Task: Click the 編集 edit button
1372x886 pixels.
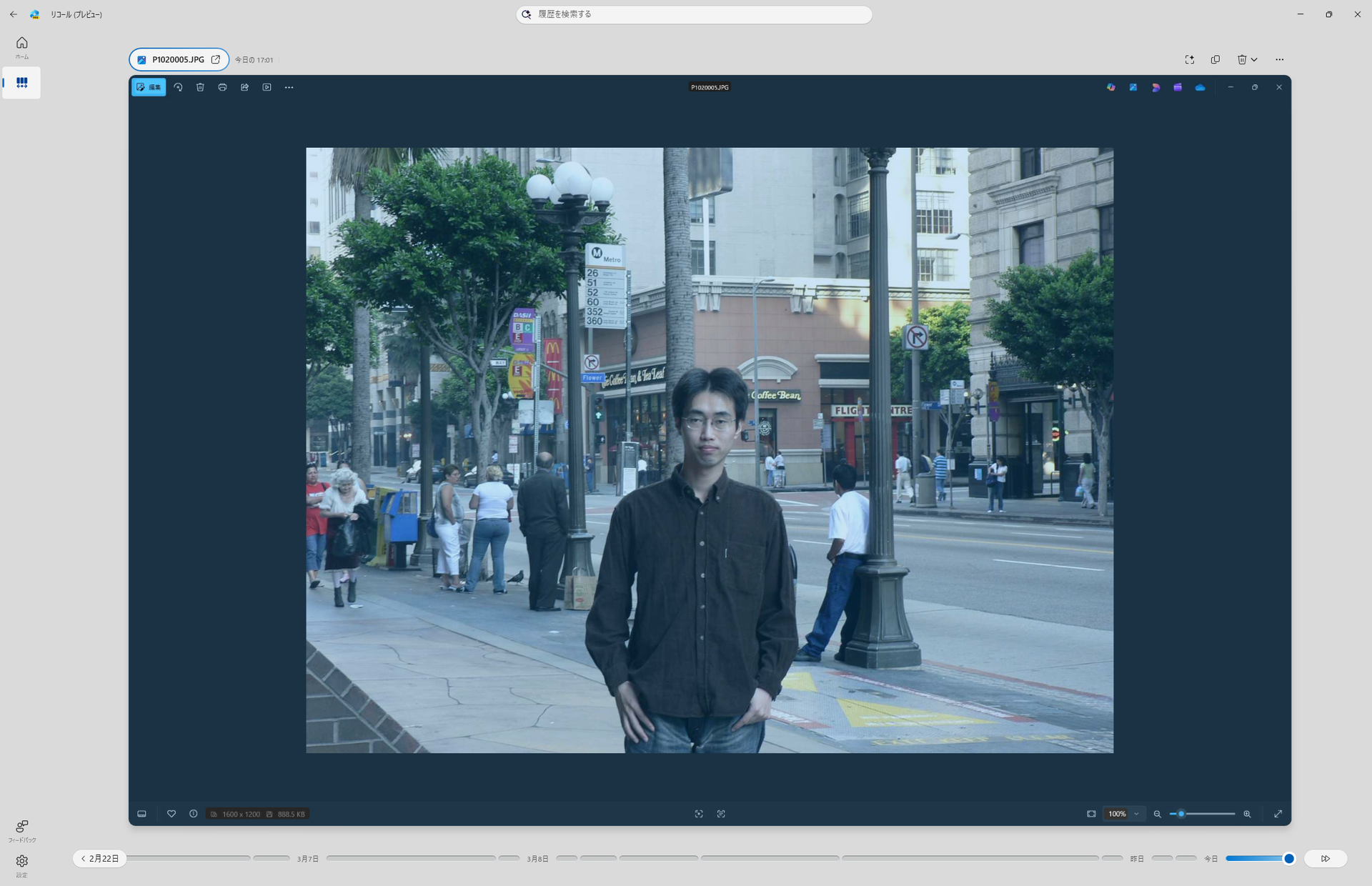Action: [x=149, y=87]
